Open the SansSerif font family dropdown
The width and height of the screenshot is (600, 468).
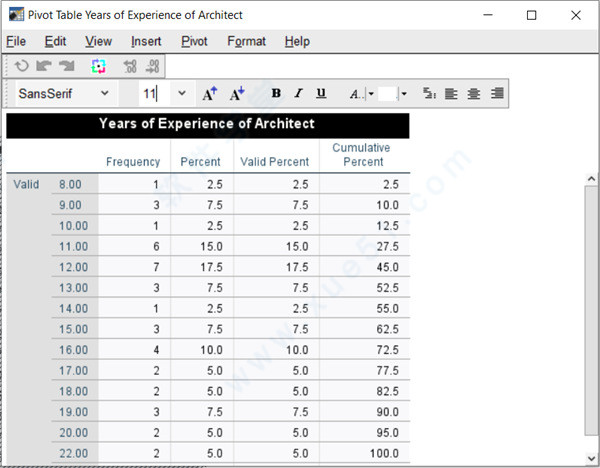point(104,94)
